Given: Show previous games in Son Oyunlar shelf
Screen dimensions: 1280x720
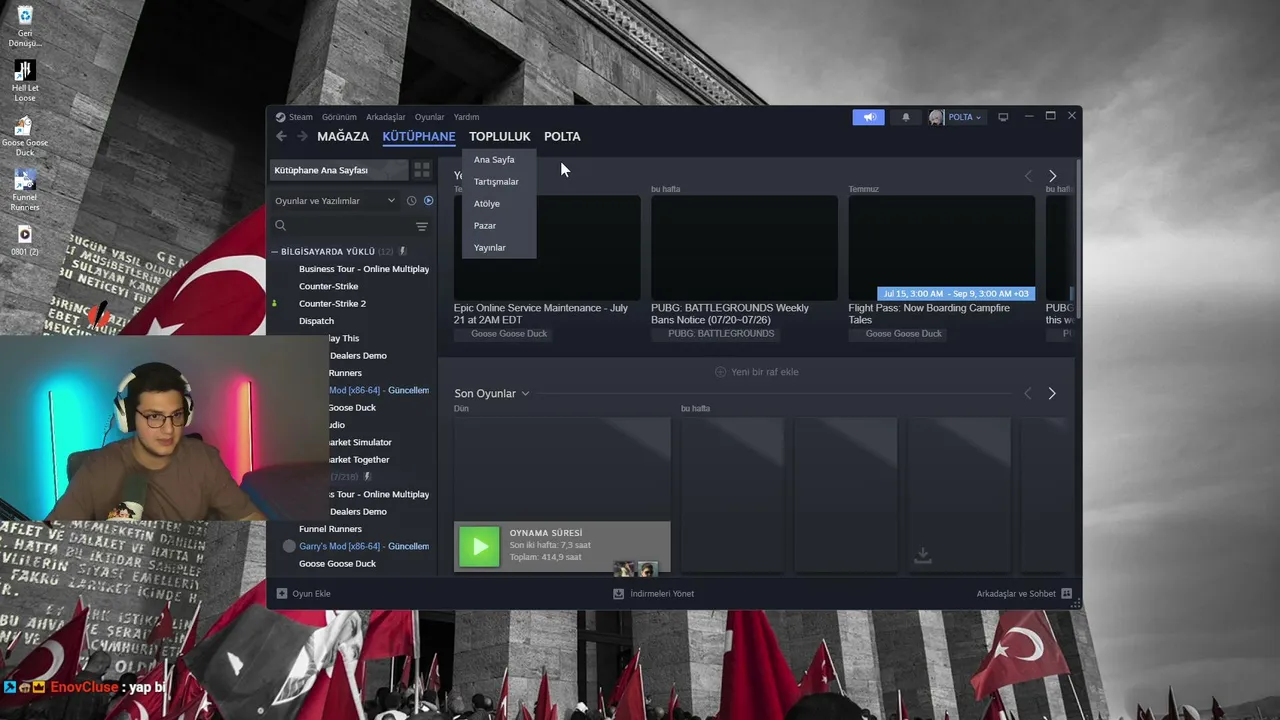Looking at the screenshot, I should (x=1028, y=394).
